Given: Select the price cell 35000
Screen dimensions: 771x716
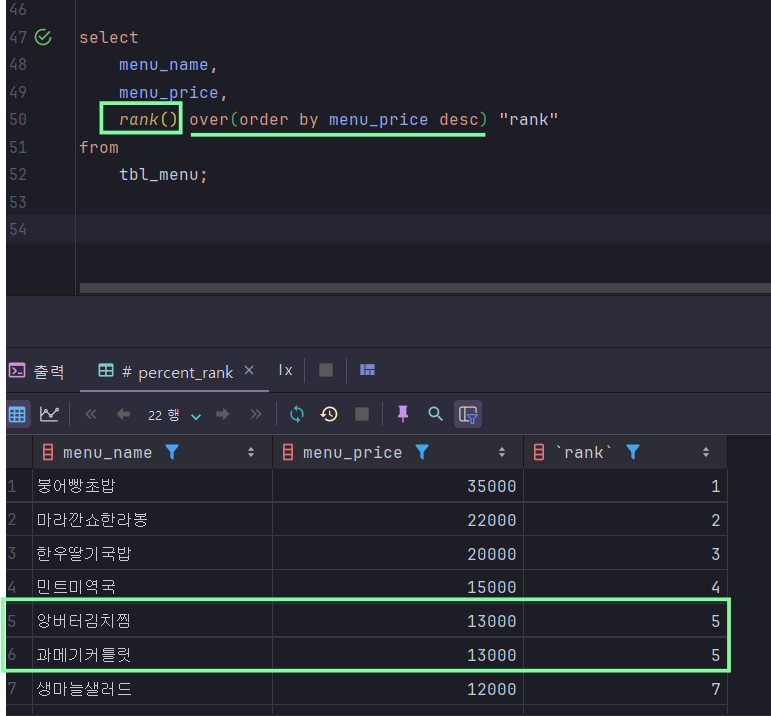Looking at the screenshot, I should click(x=398, y=486).
